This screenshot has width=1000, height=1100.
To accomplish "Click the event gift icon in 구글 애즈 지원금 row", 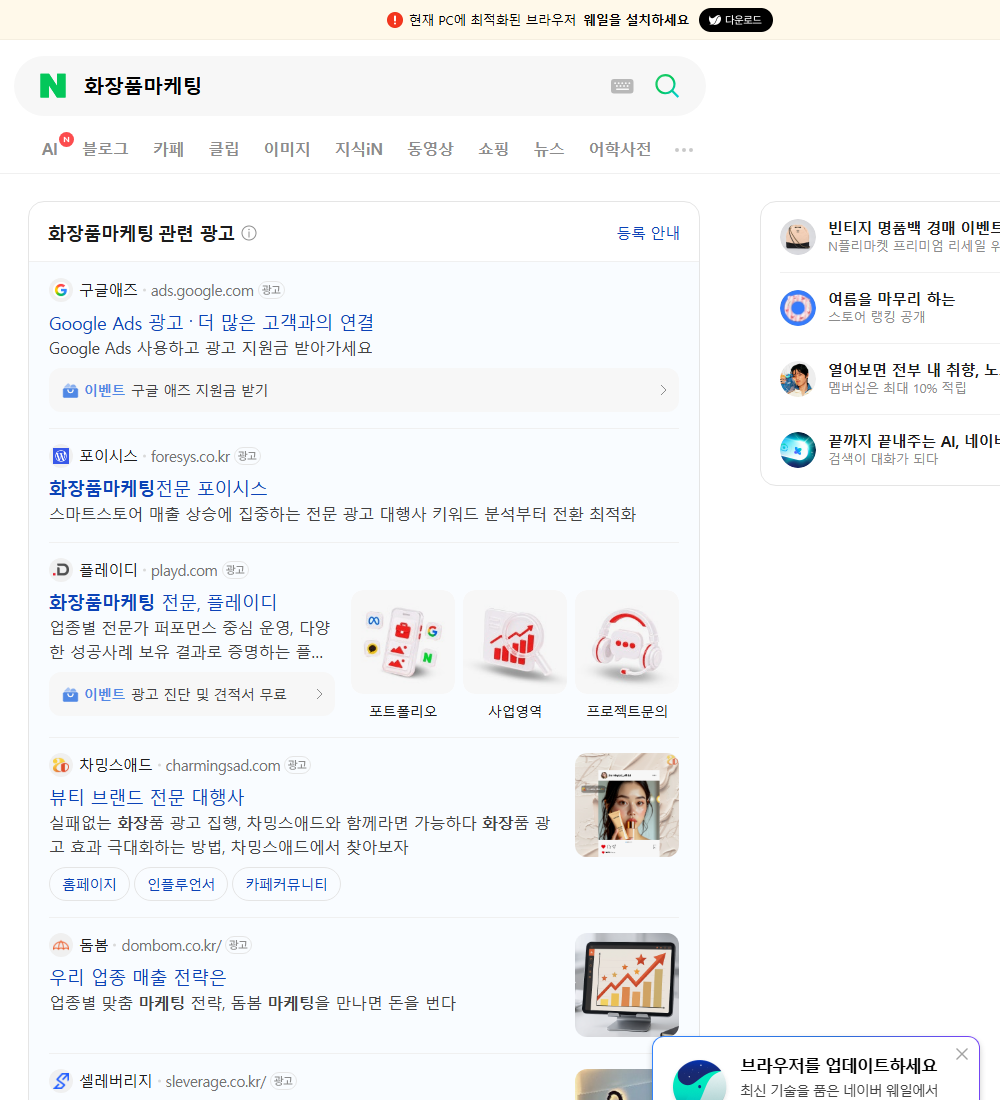I will pyautogui.click(x=70, y=390).
